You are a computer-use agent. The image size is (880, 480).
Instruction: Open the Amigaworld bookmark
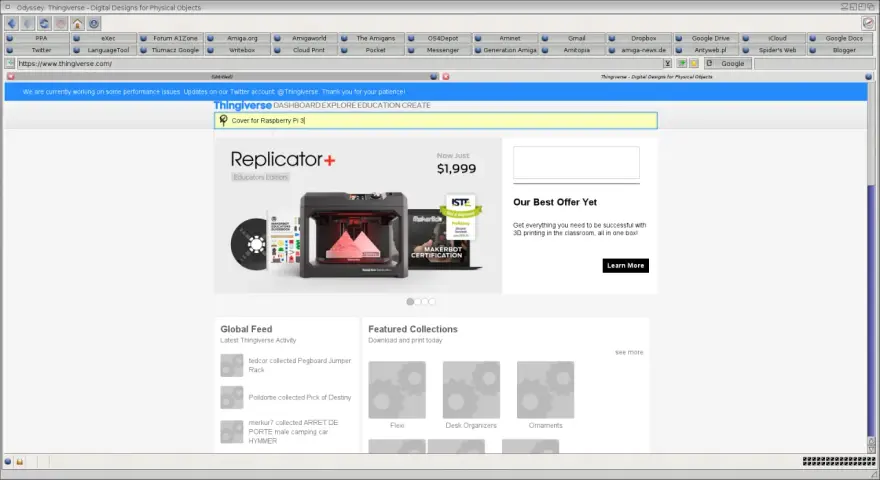(304, 38)
